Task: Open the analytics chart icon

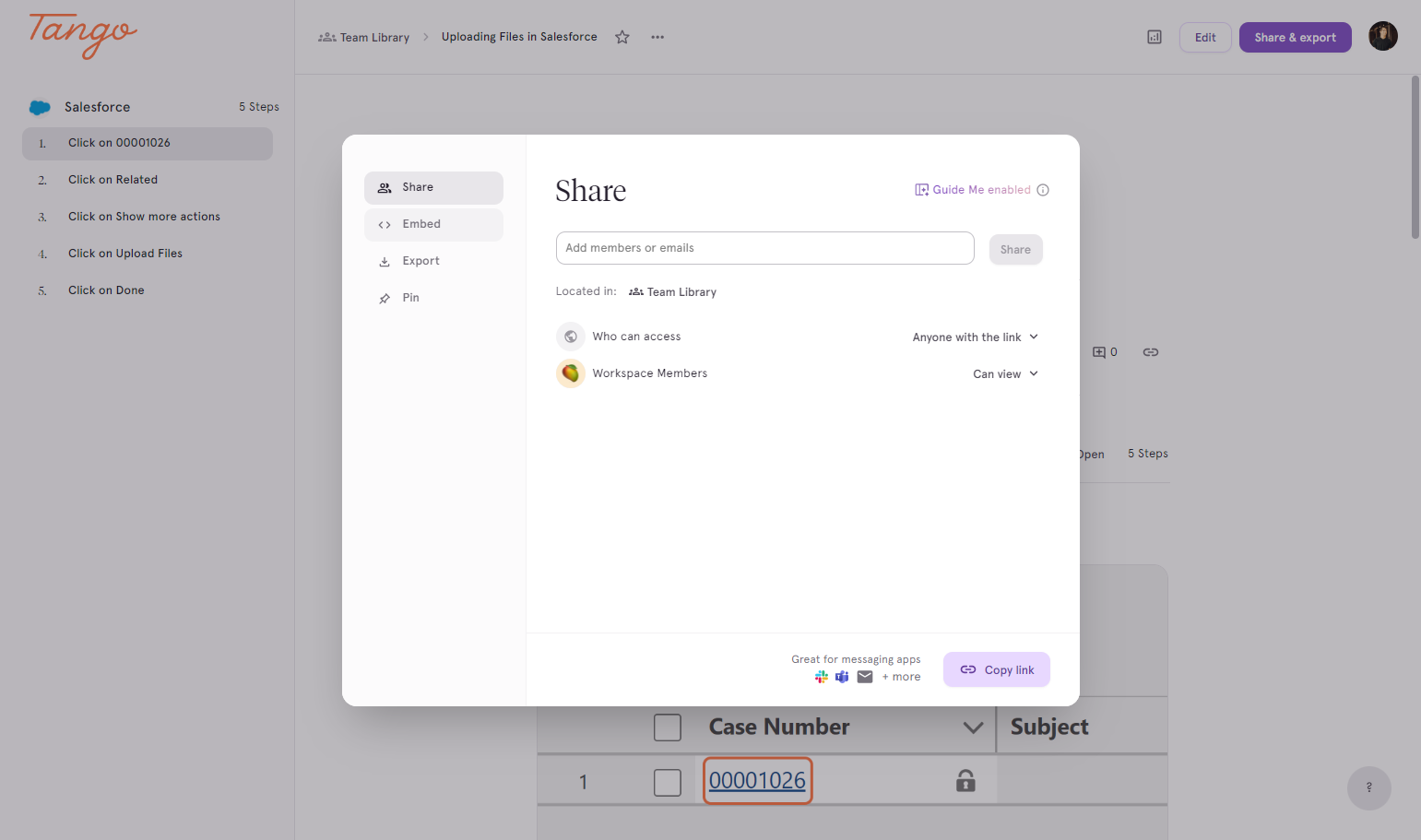Action: click(1155, 37)
